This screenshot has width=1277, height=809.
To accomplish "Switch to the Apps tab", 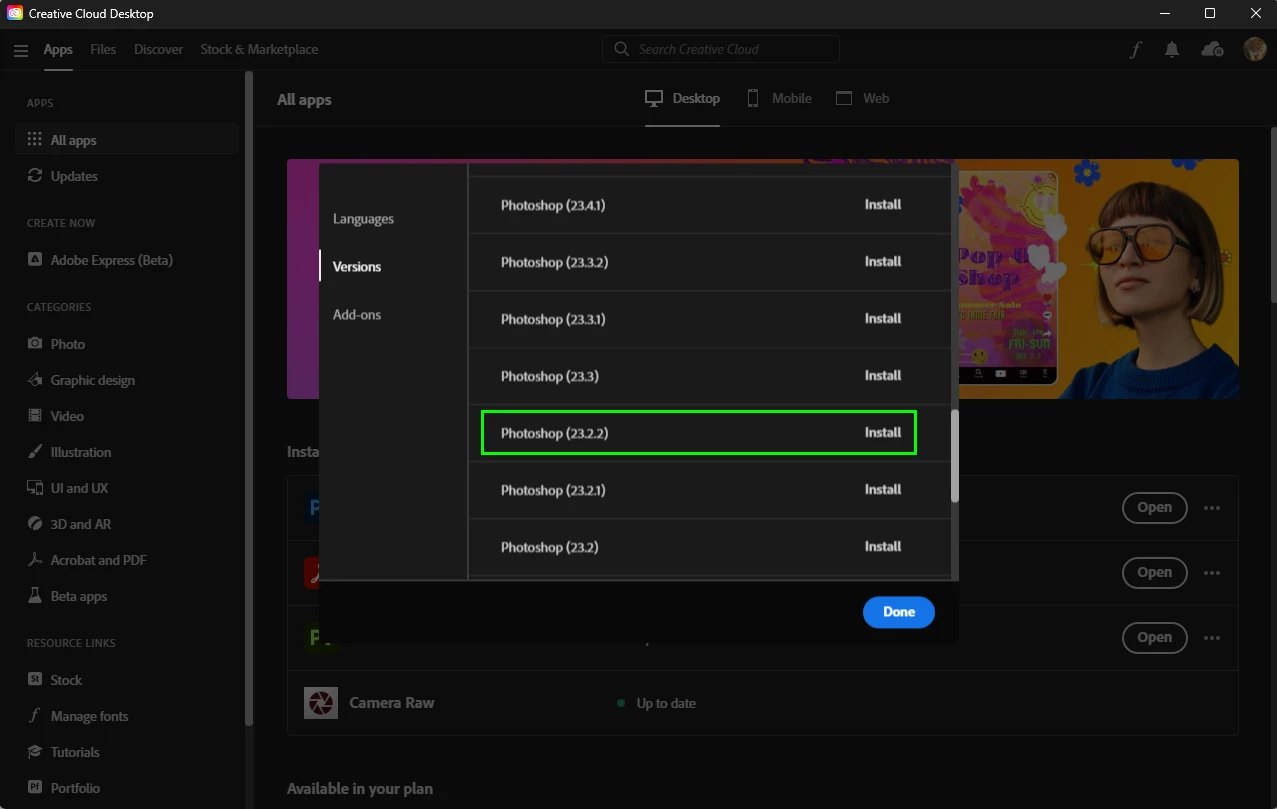I will click(x=58, y=49).
